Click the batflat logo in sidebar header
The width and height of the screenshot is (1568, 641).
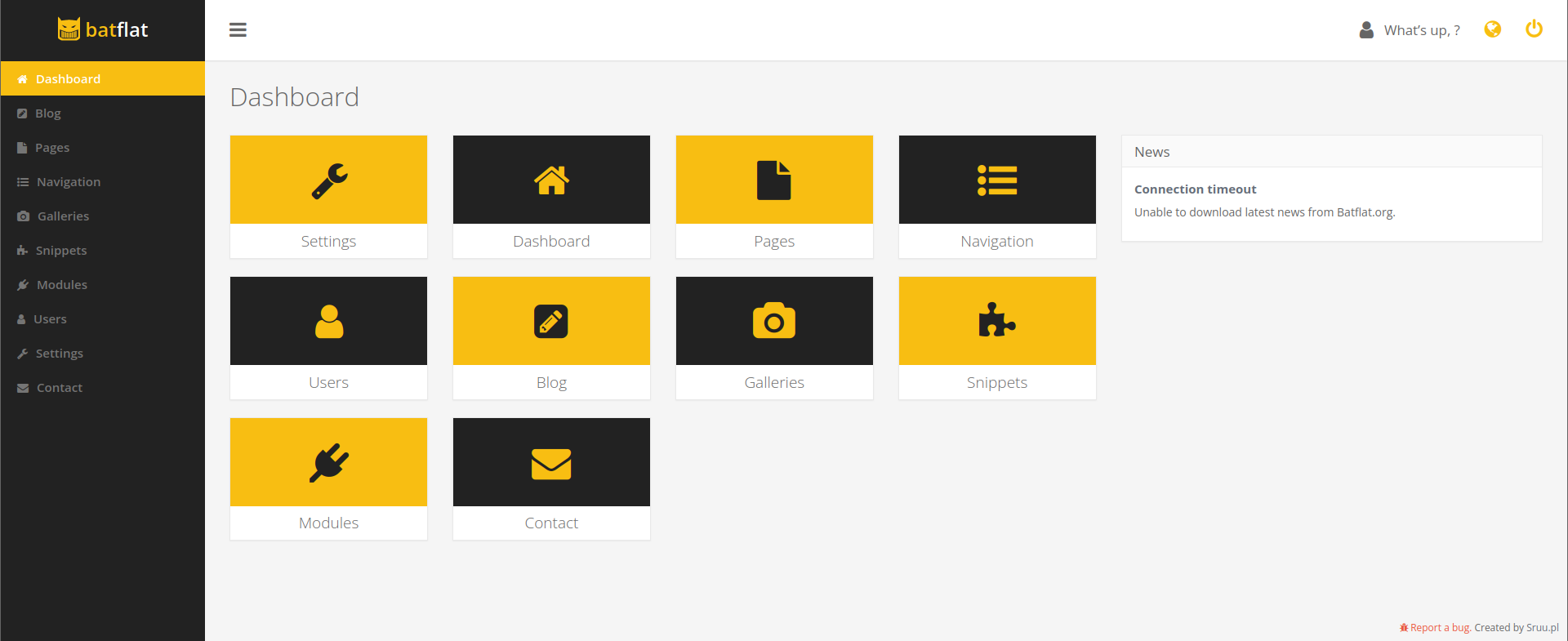(103, 29)
